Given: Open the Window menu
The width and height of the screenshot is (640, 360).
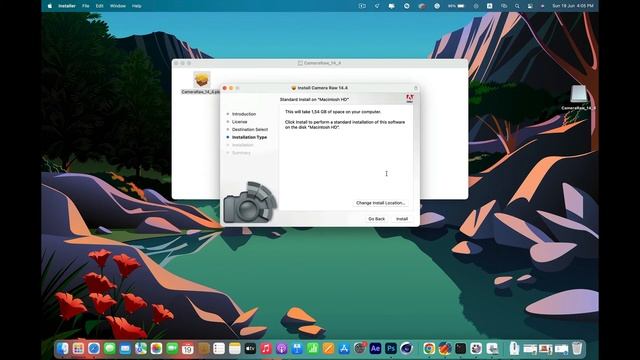Looking at the screenshot, I should pos(118,6).
